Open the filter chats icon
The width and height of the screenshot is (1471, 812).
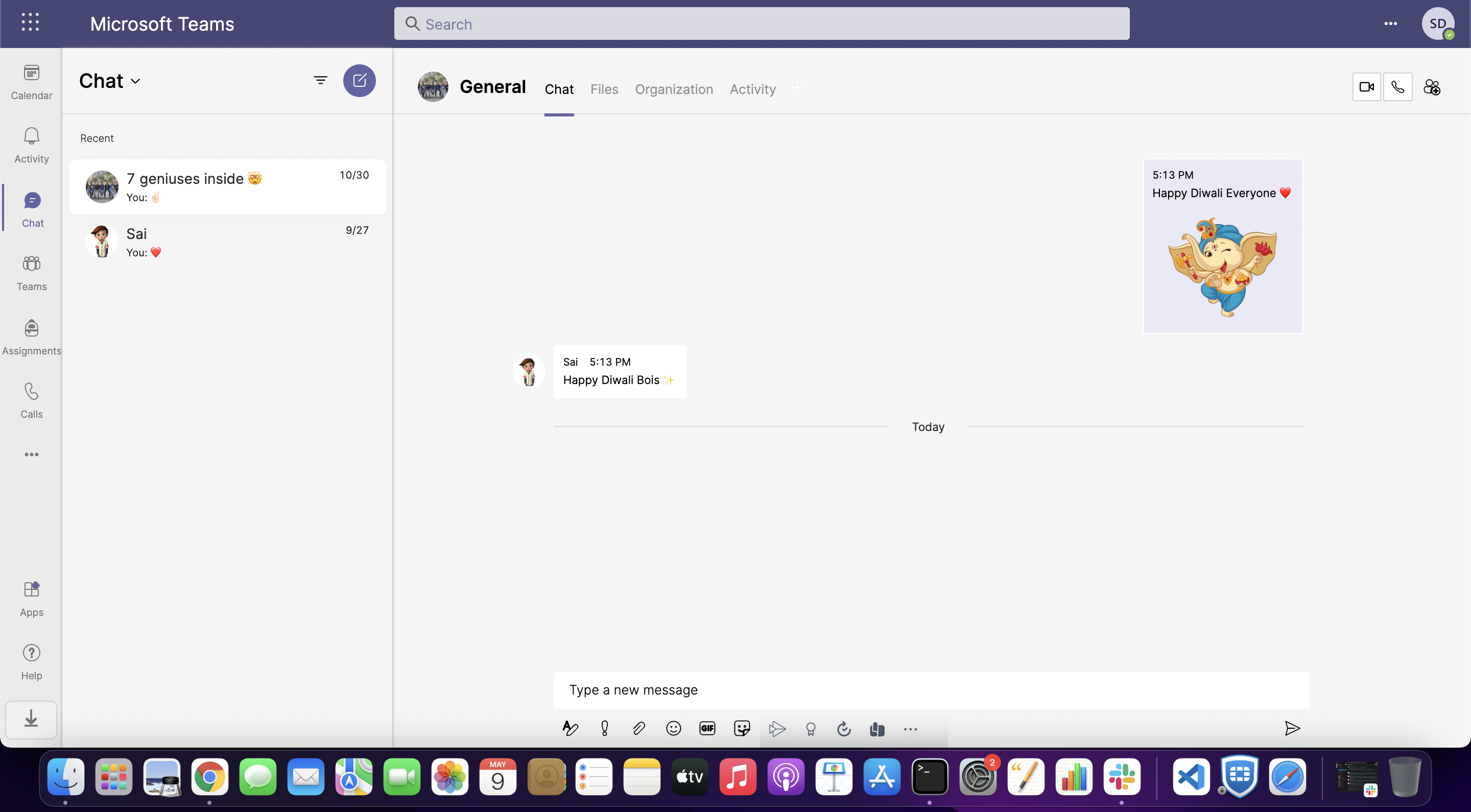click(320, 81)
